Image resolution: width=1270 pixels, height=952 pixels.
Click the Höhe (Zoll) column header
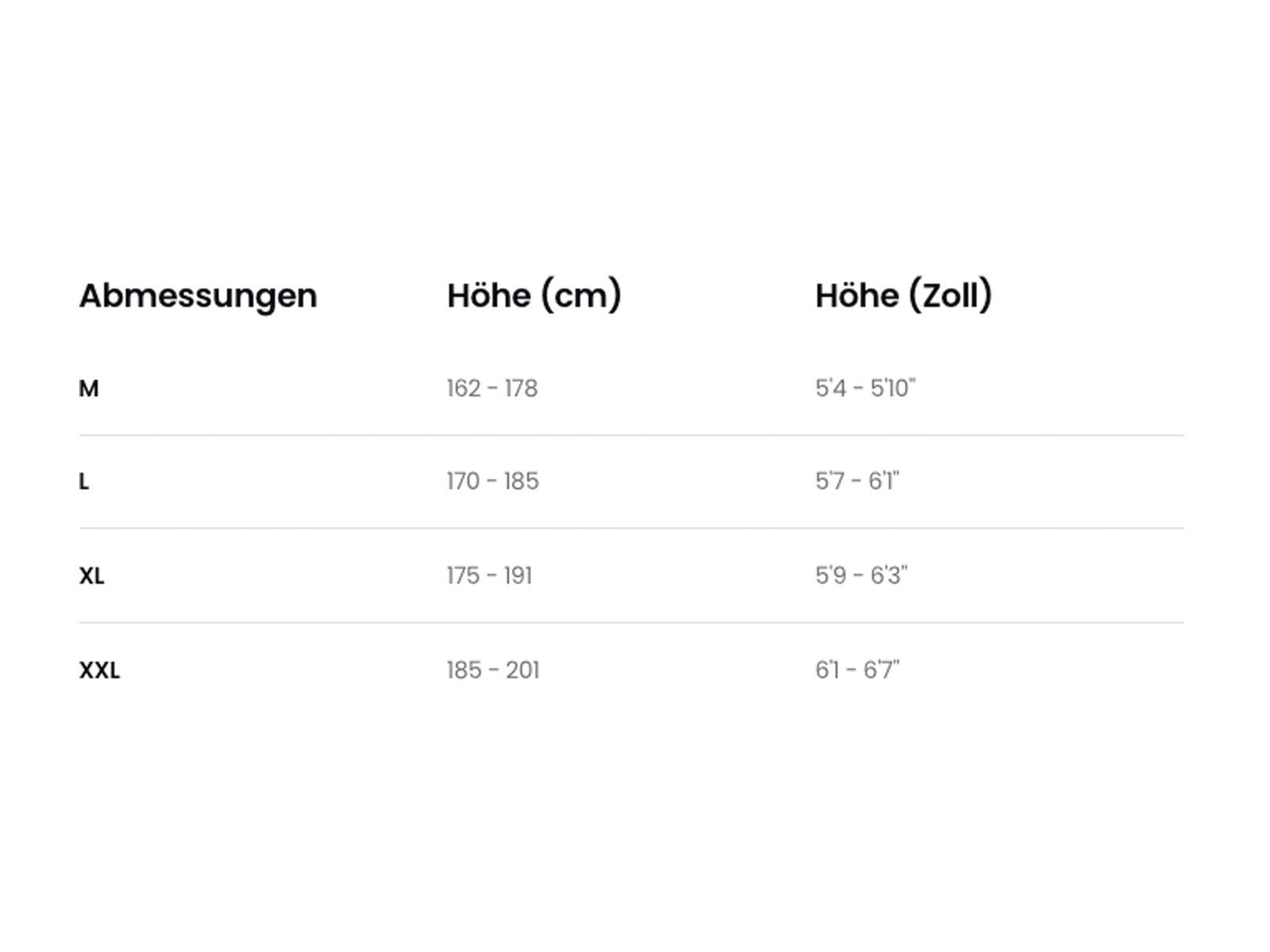pyautogui.click(x=903, y=296)
